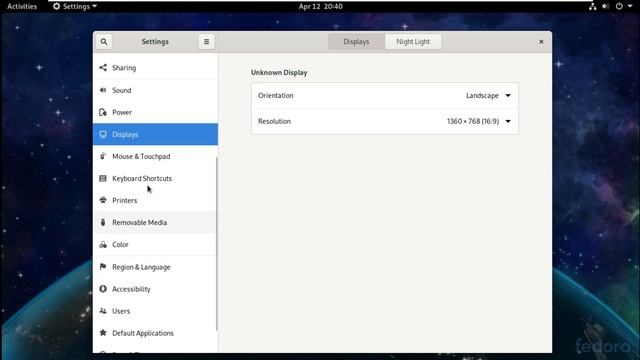Open the settings search magnifier button
Image resolution: width=640 pixels, height=360 pixels.
[x=104, y=42]
